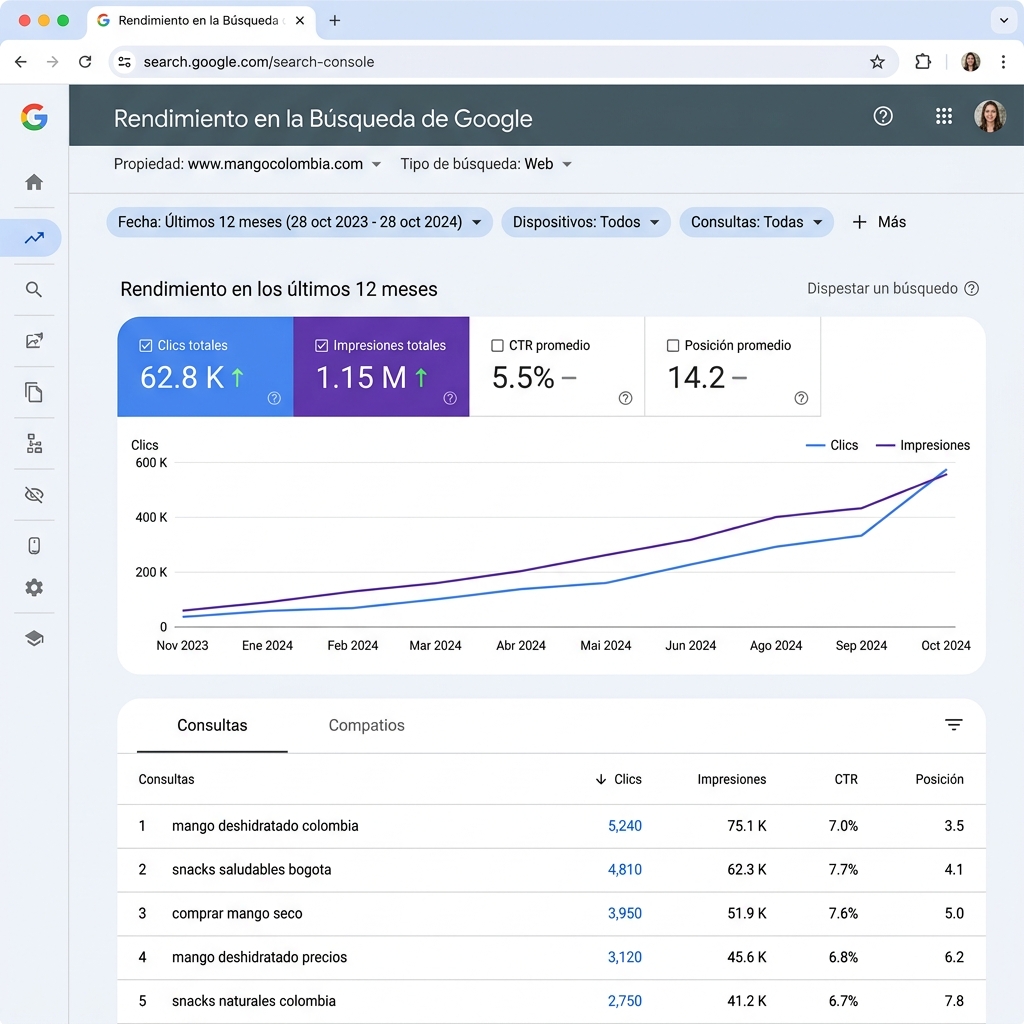Open the Fecha Últimos 12 meses filter
This screenshot has width=1024, height=1024.
(299, 222)
